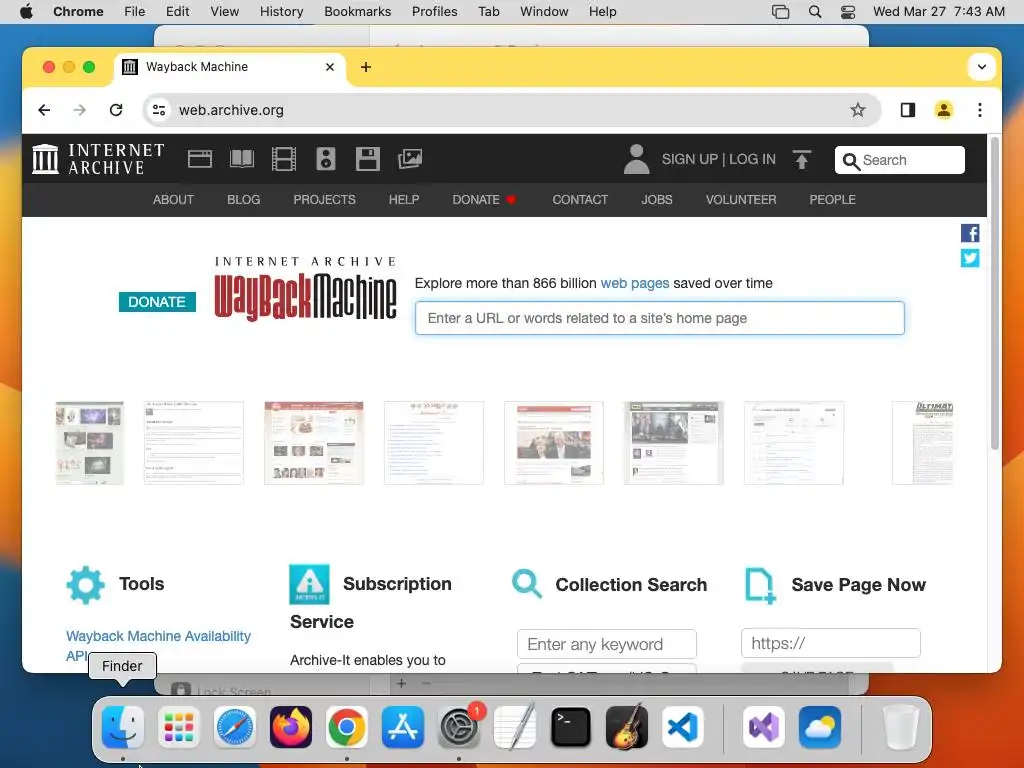Bookmark this page with star icon

point(857,110)
